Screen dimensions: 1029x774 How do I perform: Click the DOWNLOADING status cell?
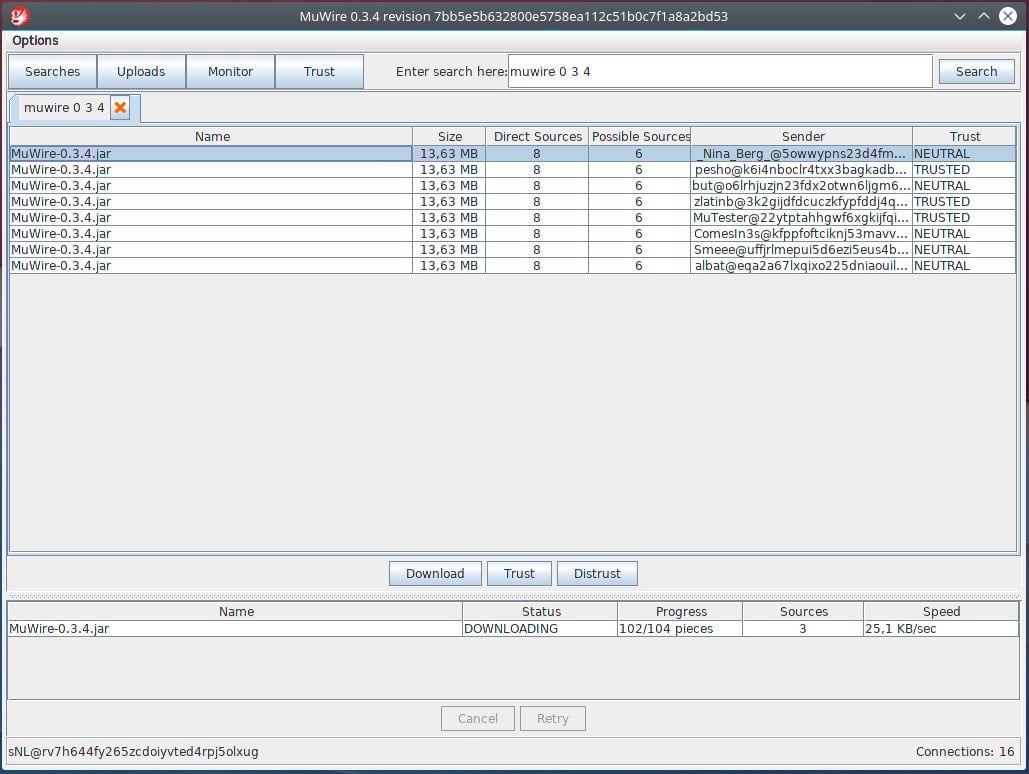539,628
